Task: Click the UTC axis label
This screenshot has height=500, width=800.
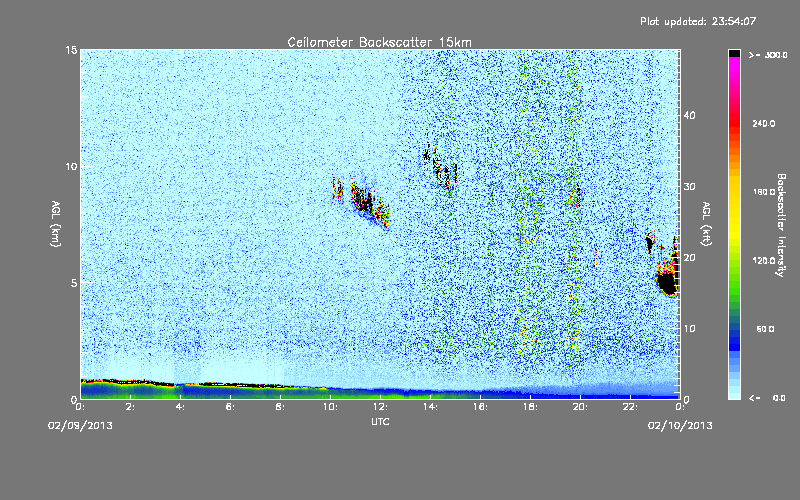Action: pyautogui.click(x=380, y=422)
